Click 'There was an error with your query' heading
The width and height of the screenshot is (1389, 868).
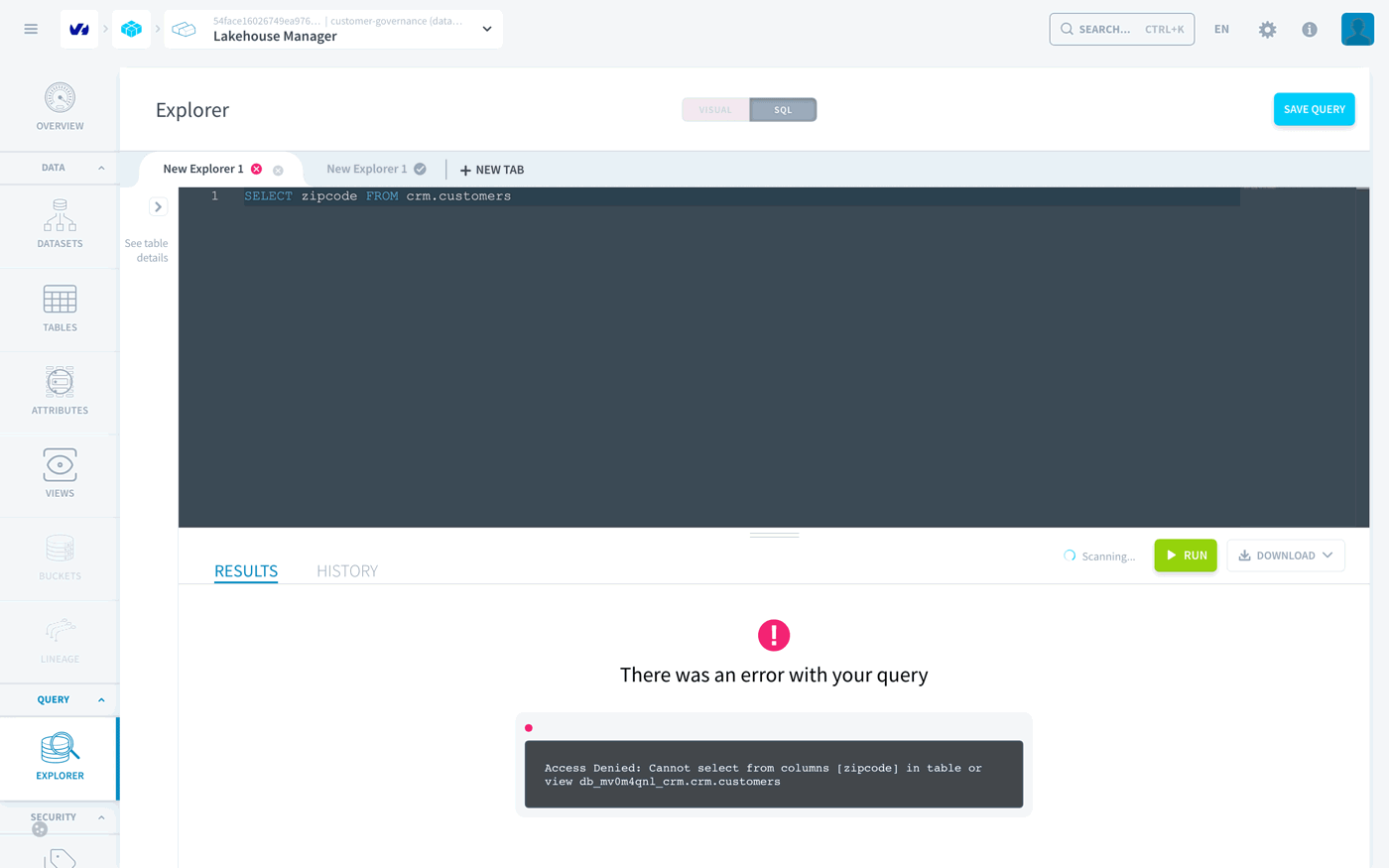(x=774, y=675)
